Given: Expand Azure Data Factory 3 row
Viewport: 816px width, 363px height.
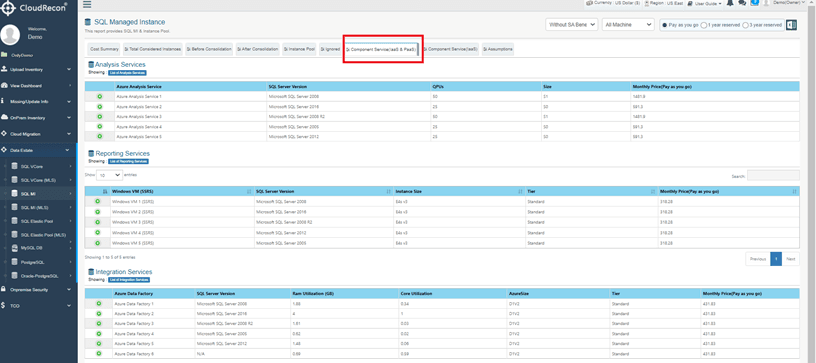Looking at the screenshot, I should pyautogui.click(x=99, y=323).
